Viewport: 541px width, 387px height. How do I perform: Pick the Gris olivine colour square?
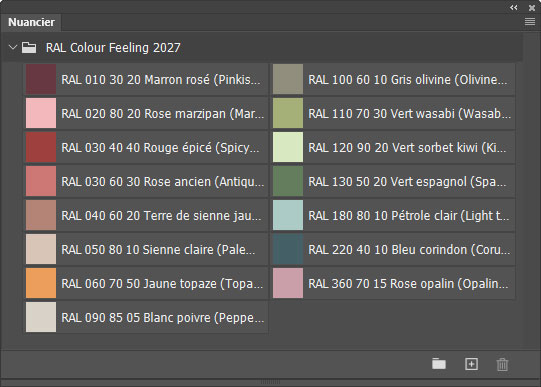(x=288, y=79)
